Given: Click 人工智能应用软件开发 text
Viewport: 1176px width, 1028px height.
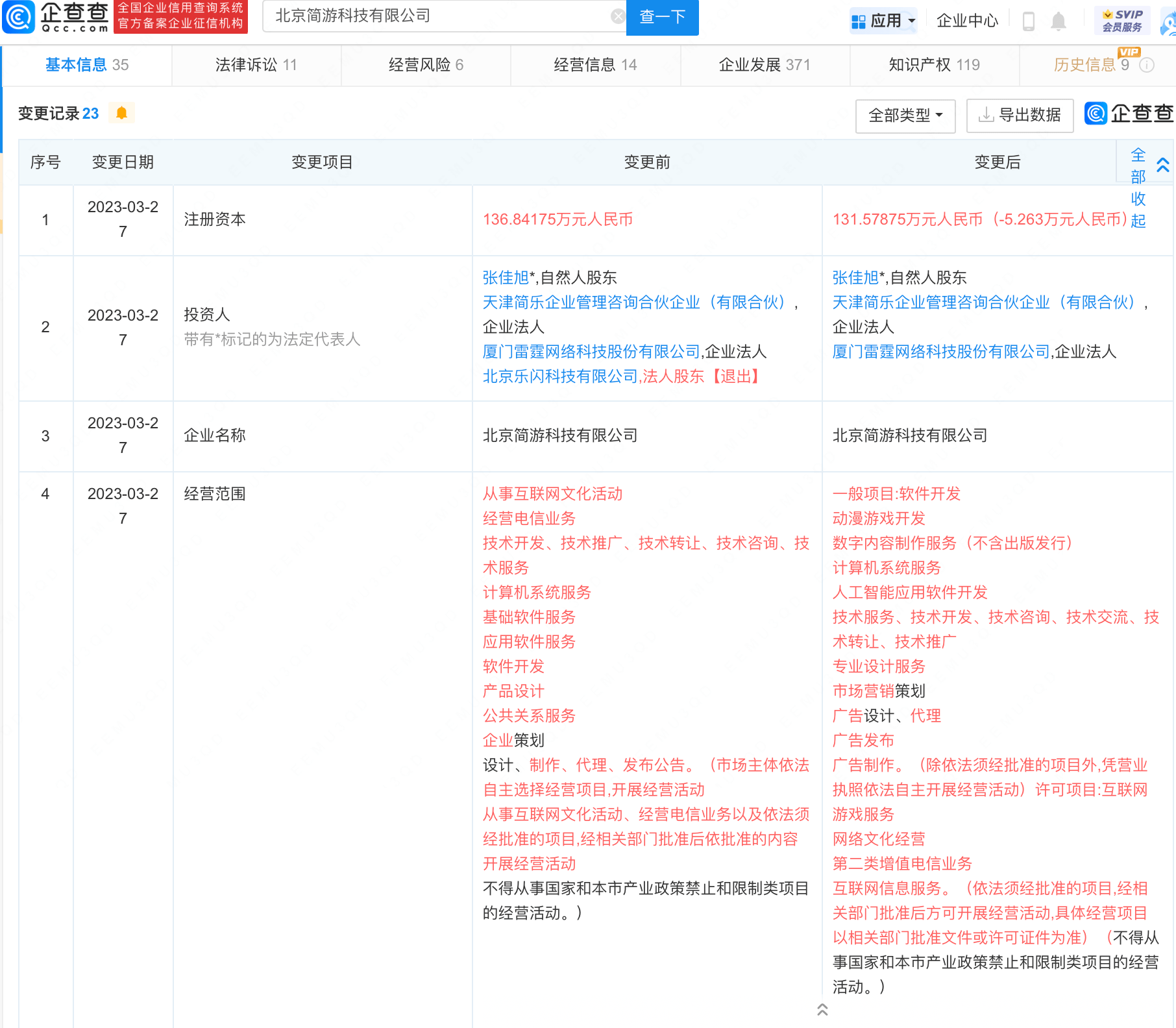Looking at the screenshot, I should point(910,593).
